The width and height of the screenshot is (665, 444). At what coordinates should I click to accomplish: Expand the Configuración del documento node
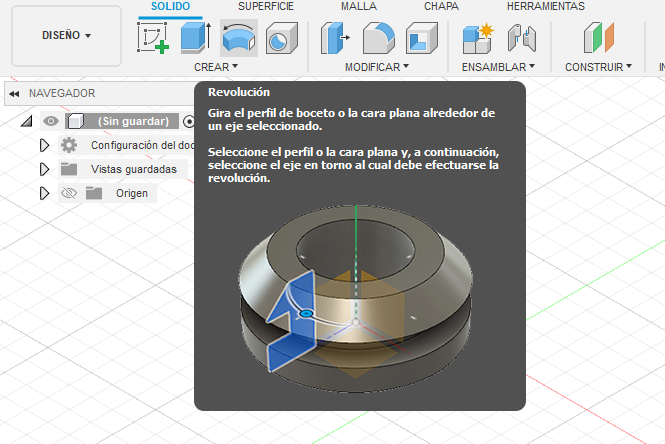[44, 145]
